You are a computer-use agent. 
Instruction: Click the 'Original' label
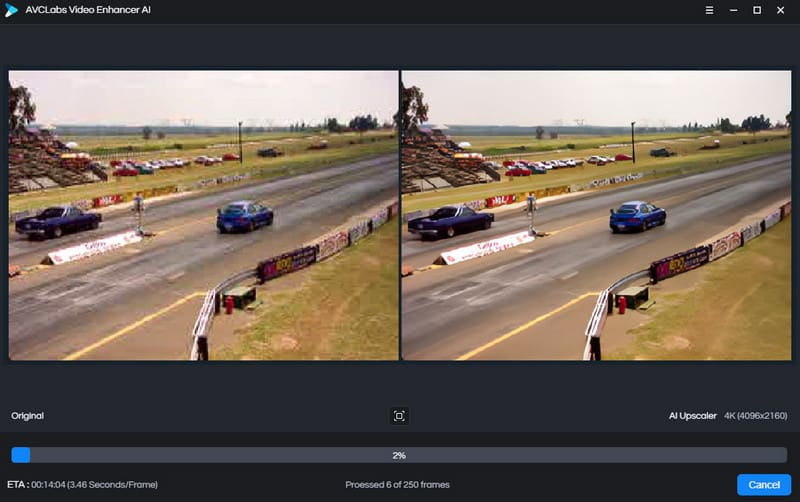(28, 416)
